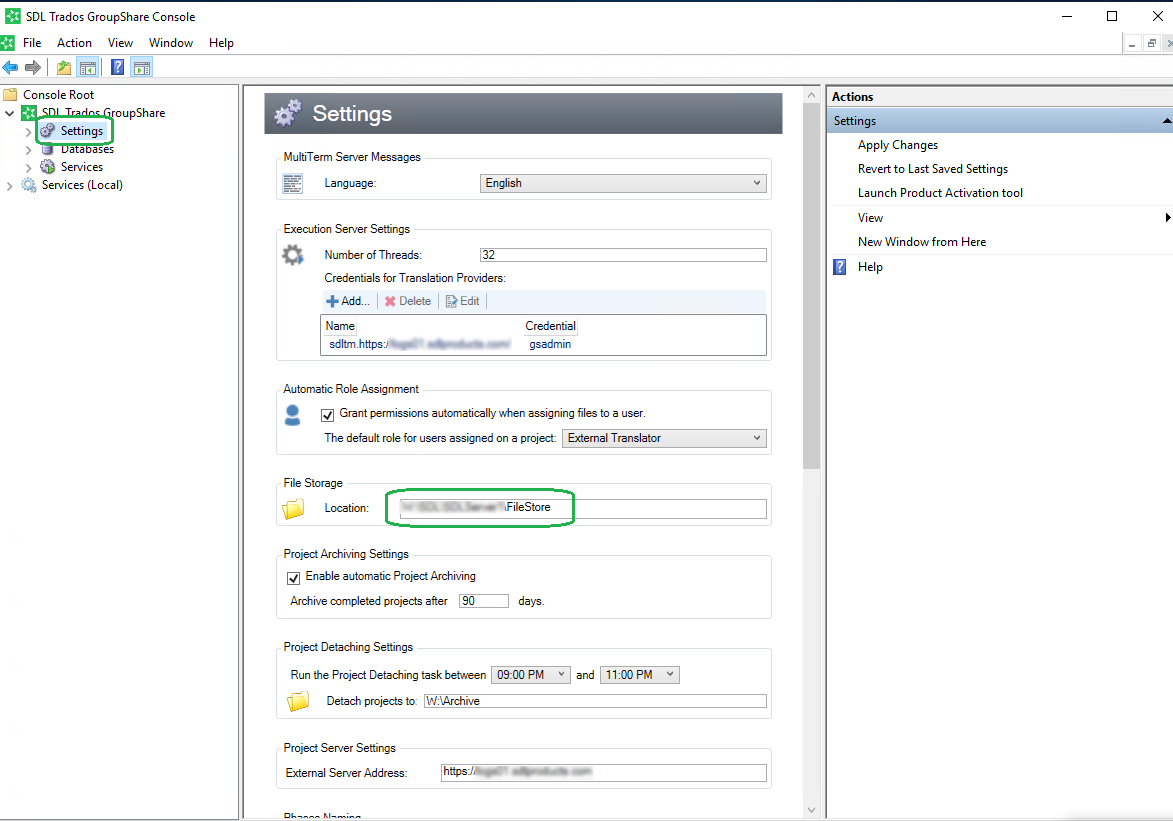Click the File Storage folder icon
This screenshot has width=1173, height=821.
pyautogui.click(x=293, y=509)
